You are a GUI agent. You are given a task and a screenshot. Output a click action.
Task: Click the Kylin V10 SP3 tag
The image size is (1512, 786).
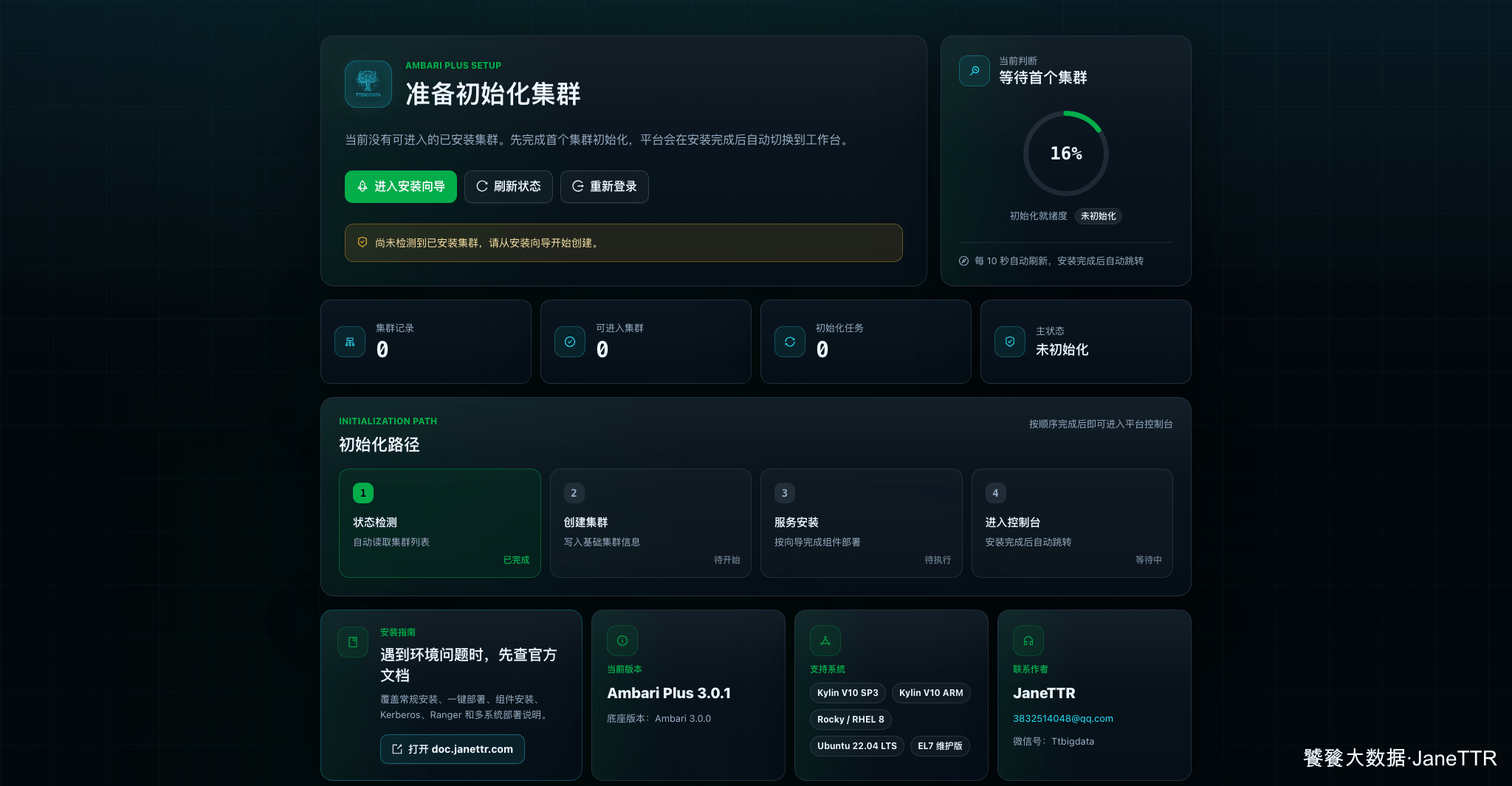848,693
